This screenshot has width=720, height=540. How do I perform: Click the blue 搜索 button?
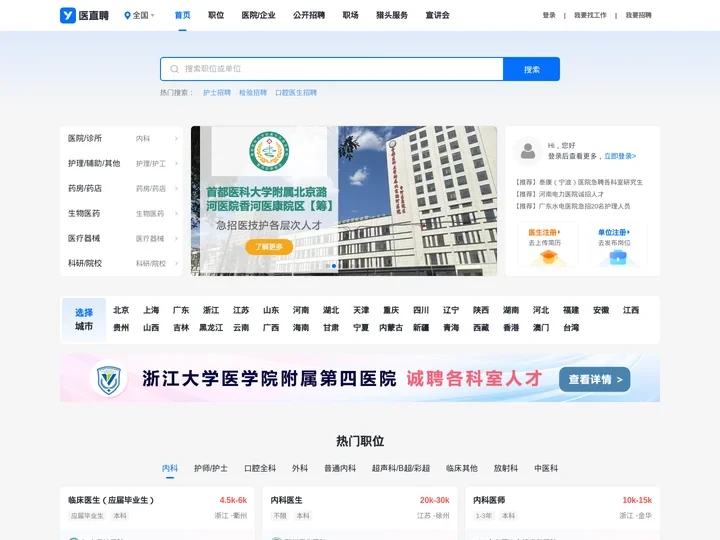(x=532, y=69)
